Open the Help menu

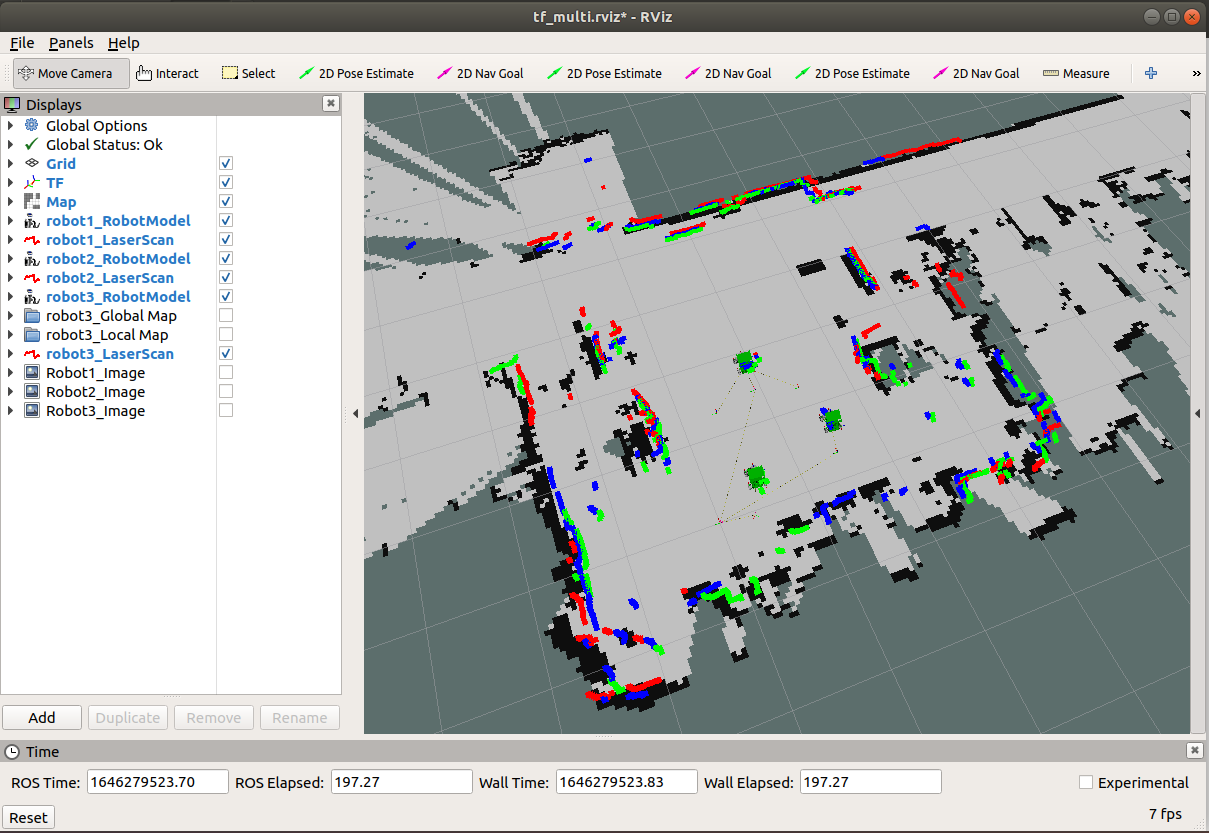[x=124, y=43]
